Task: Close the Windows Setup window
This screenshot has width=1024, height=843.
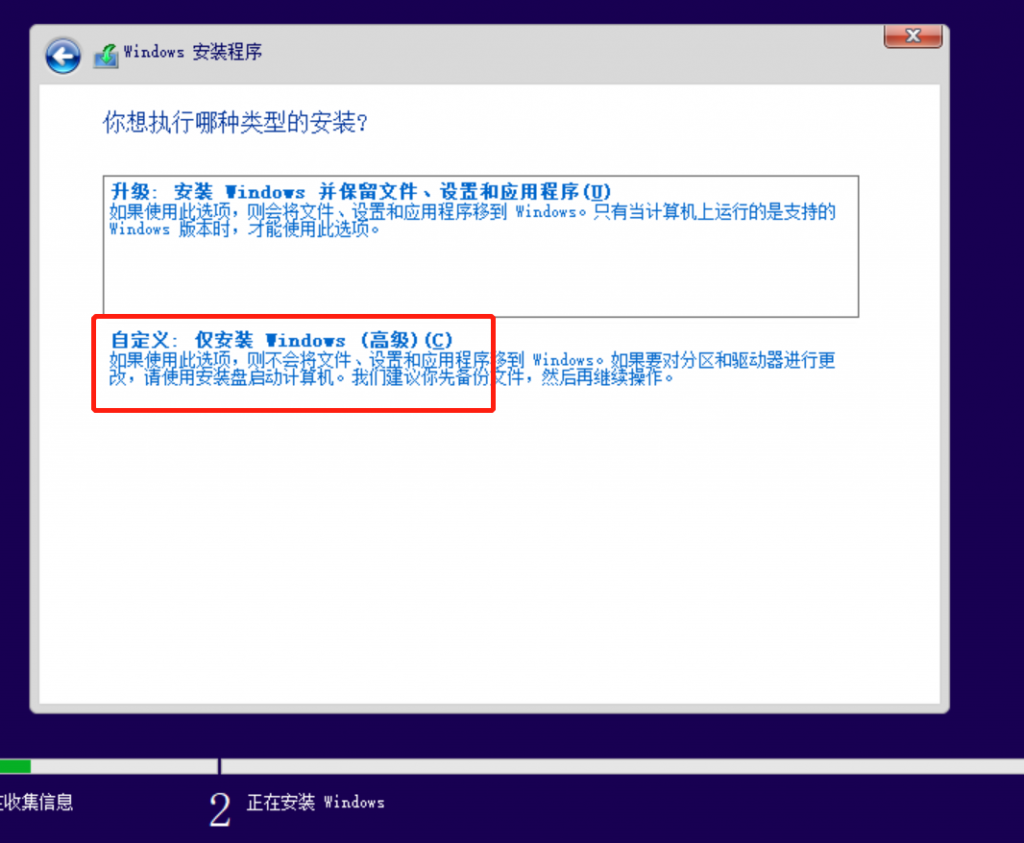Action: [x=912, y=36]
